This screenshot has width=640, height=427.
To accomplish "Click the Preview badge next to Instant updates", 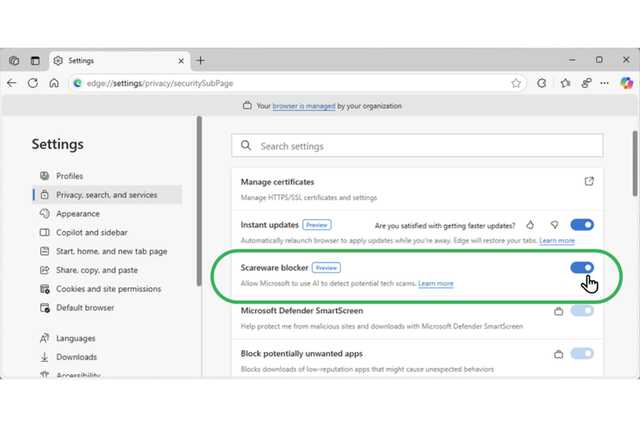I will click(x=317, y=225).
